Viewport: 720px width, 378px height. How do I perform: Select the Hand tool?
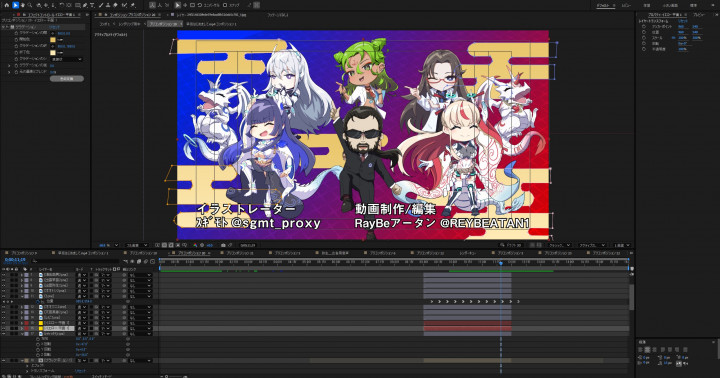click(x=22, y=5)
